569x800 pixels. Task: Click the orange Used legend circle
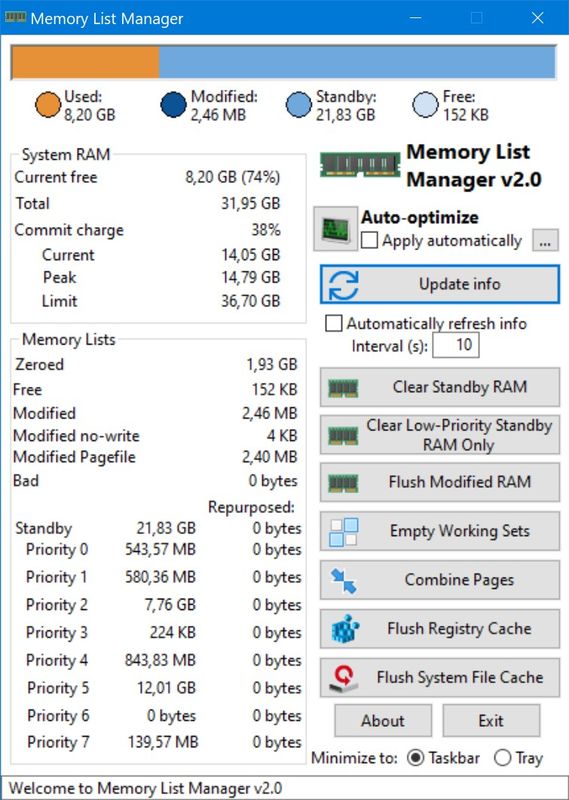[x=48, y=105]
